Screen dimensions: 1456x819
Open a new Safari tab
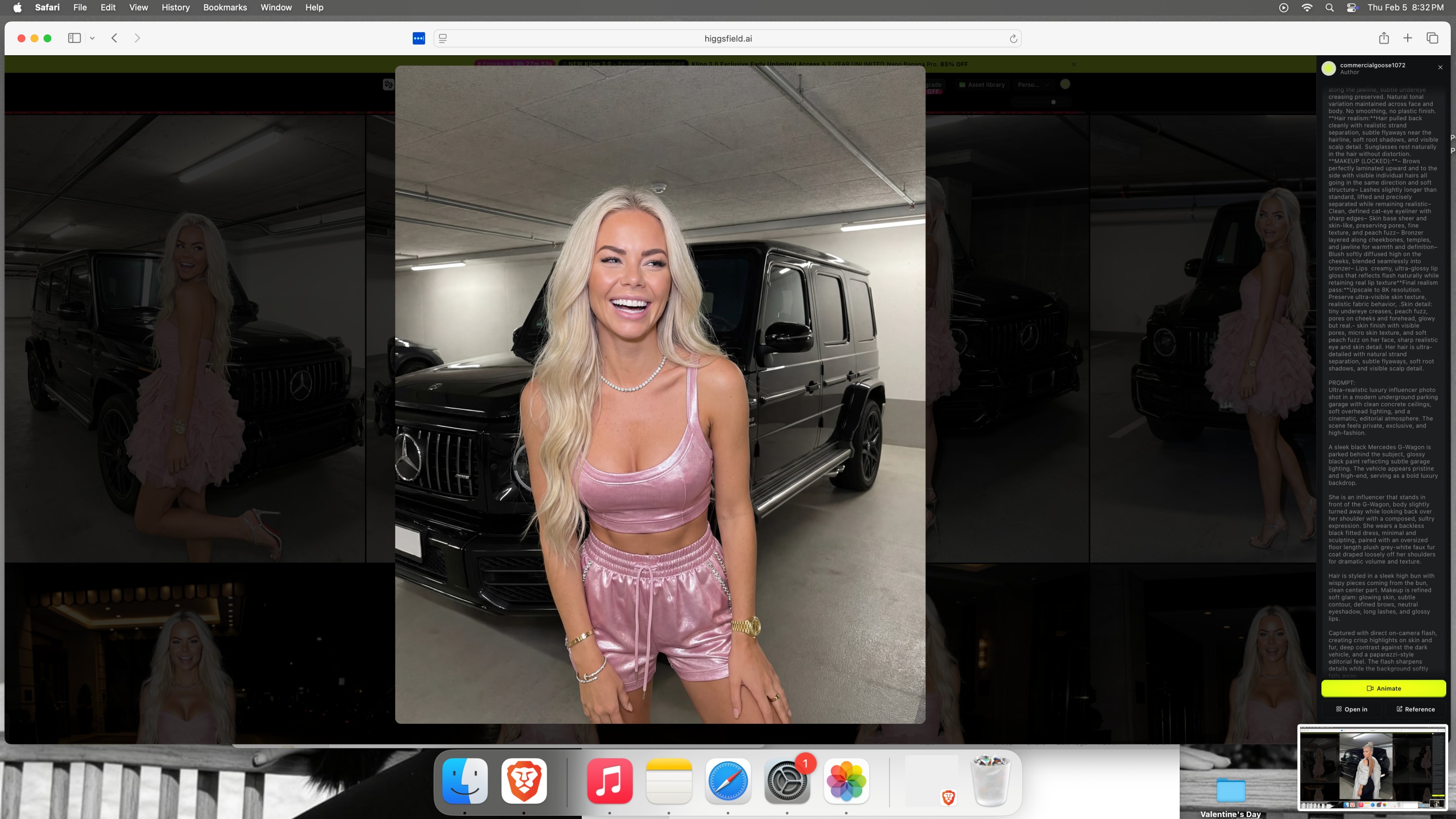click(x=1407, y=38)
